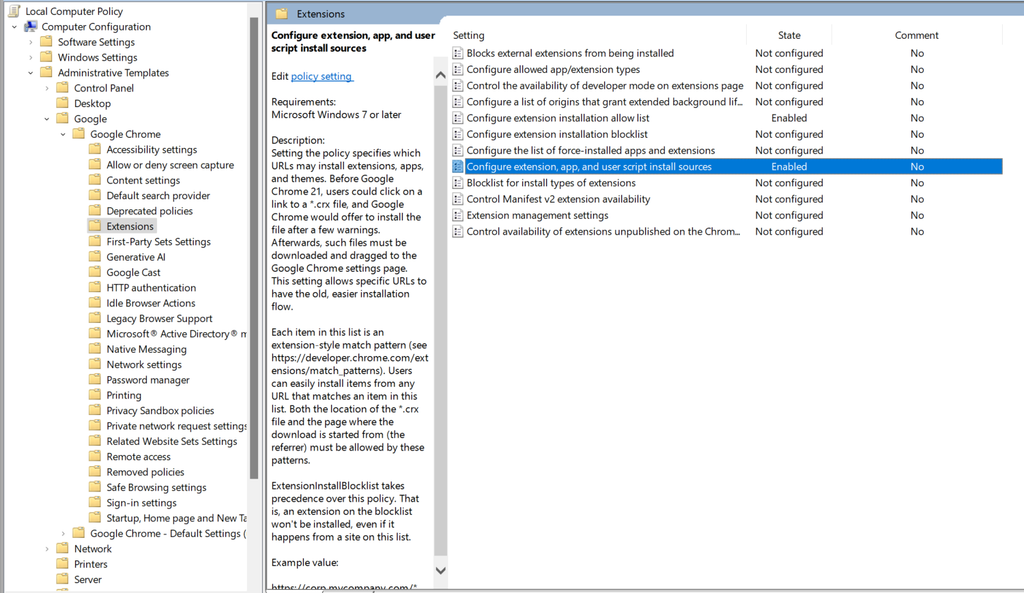
Task: Open Native Messaging folder
Action: click(x=146, y=349)
